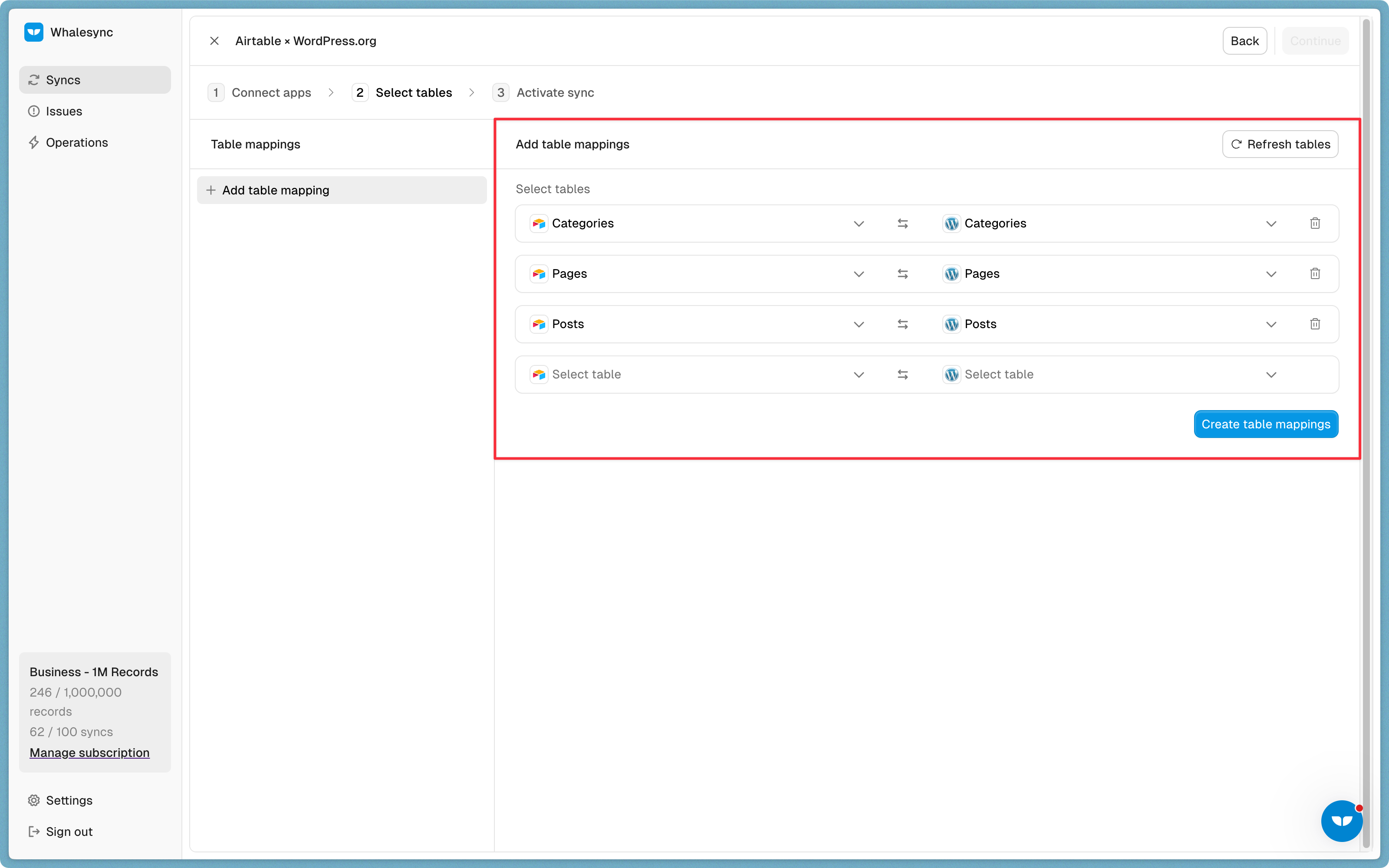The image size is (1389, 868).
Task: Open the Airtable Categories table dropdown
Action: [698, 224]
